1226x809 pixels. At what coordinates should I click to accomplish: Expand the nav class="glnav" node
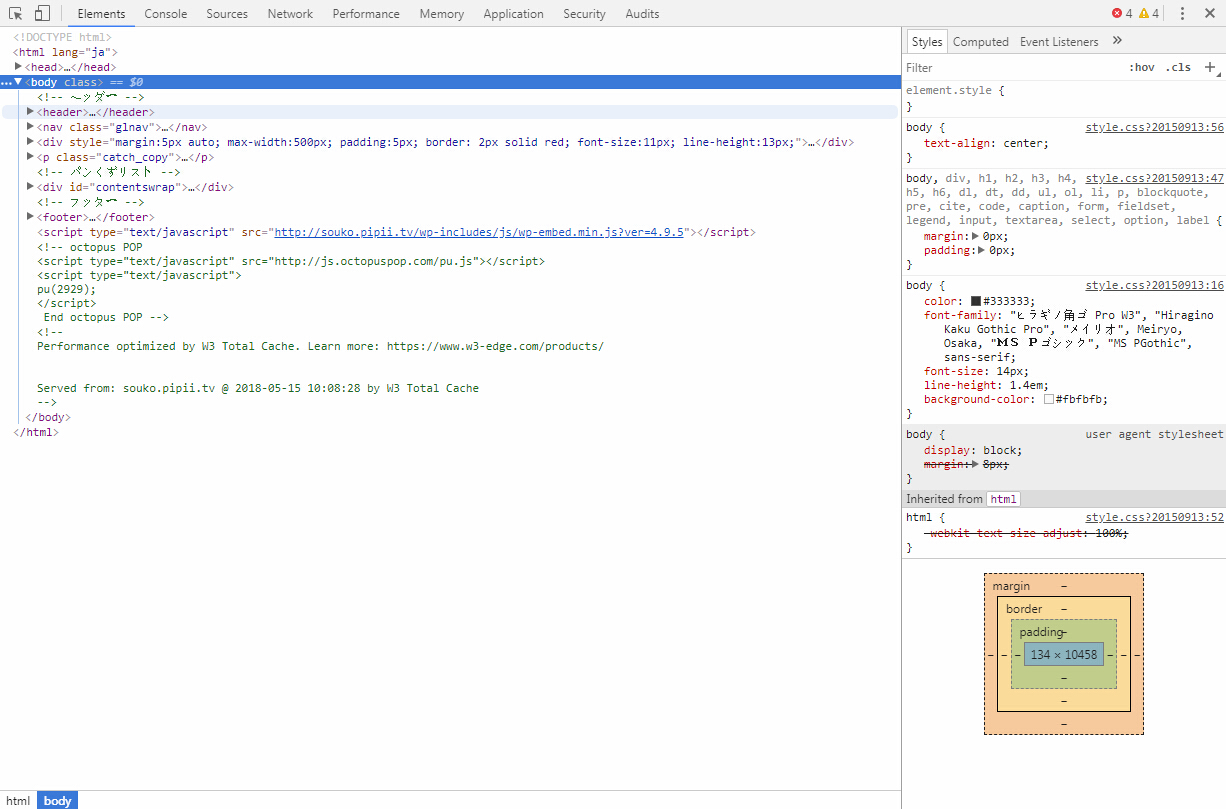tap(31, 127)
